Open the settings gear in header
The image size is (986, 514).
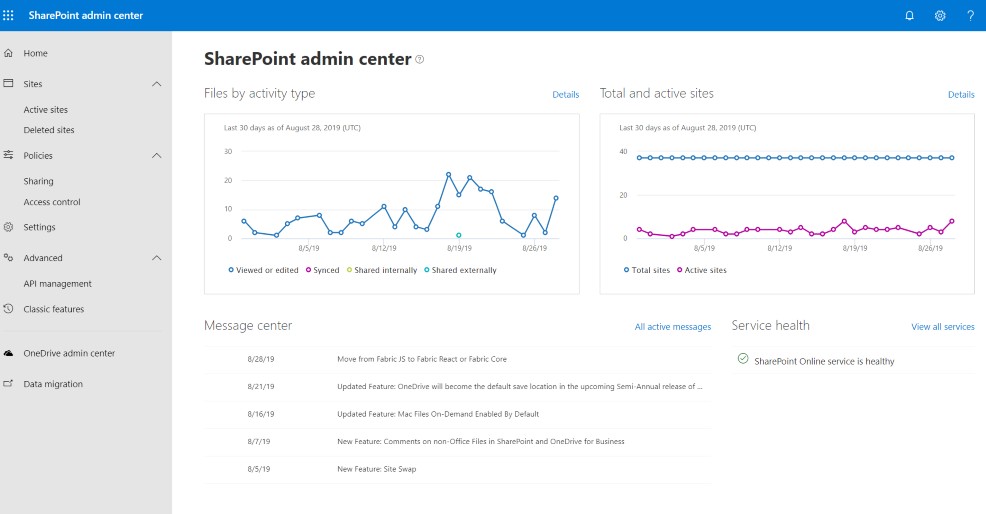[x=940, y=16]
